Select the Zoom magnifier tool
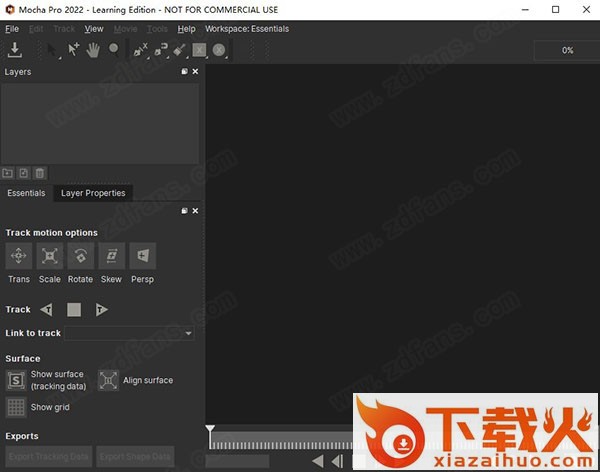 coord(113,49)
